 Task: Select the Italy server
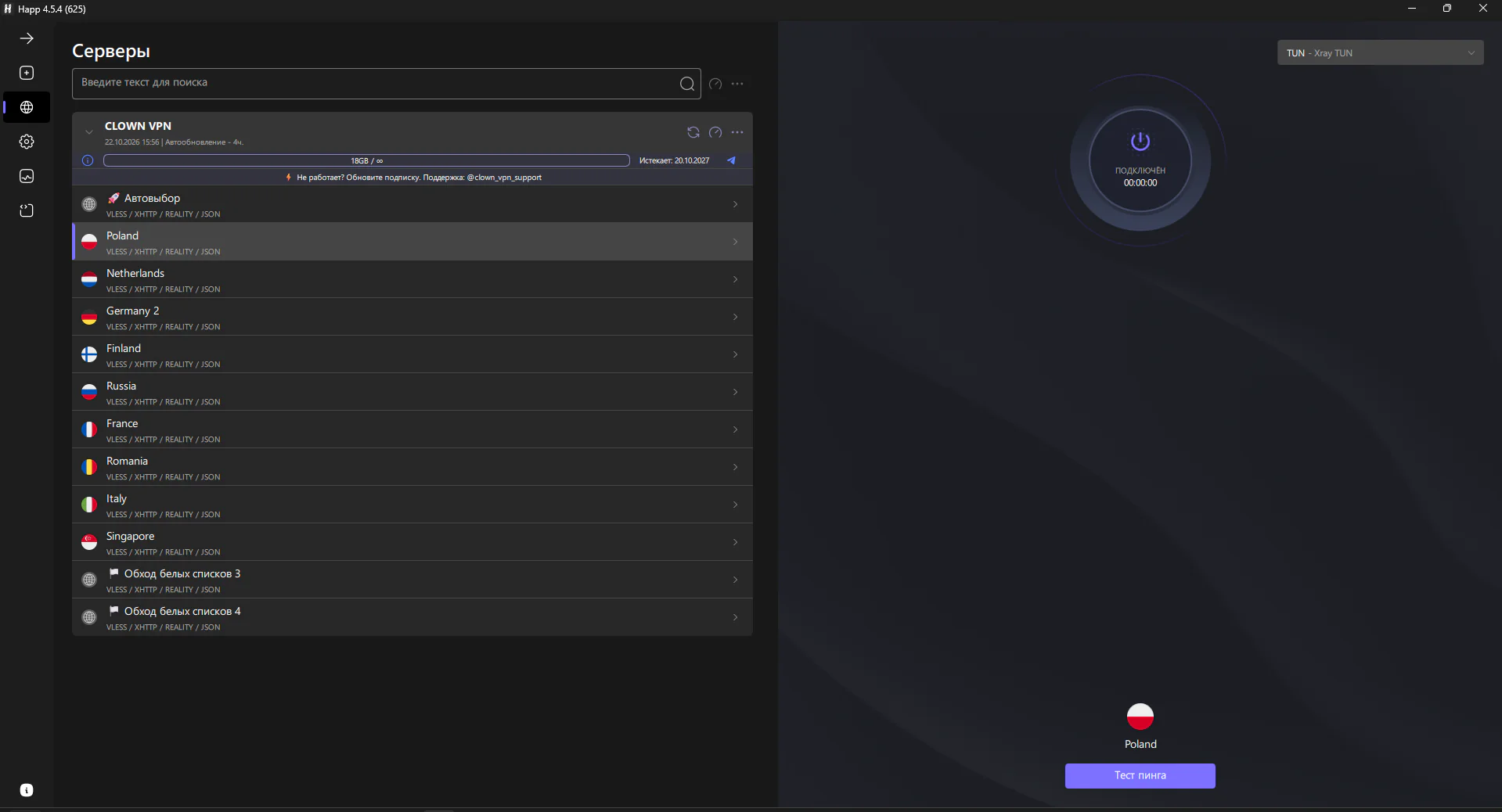(x=412, y=505)
